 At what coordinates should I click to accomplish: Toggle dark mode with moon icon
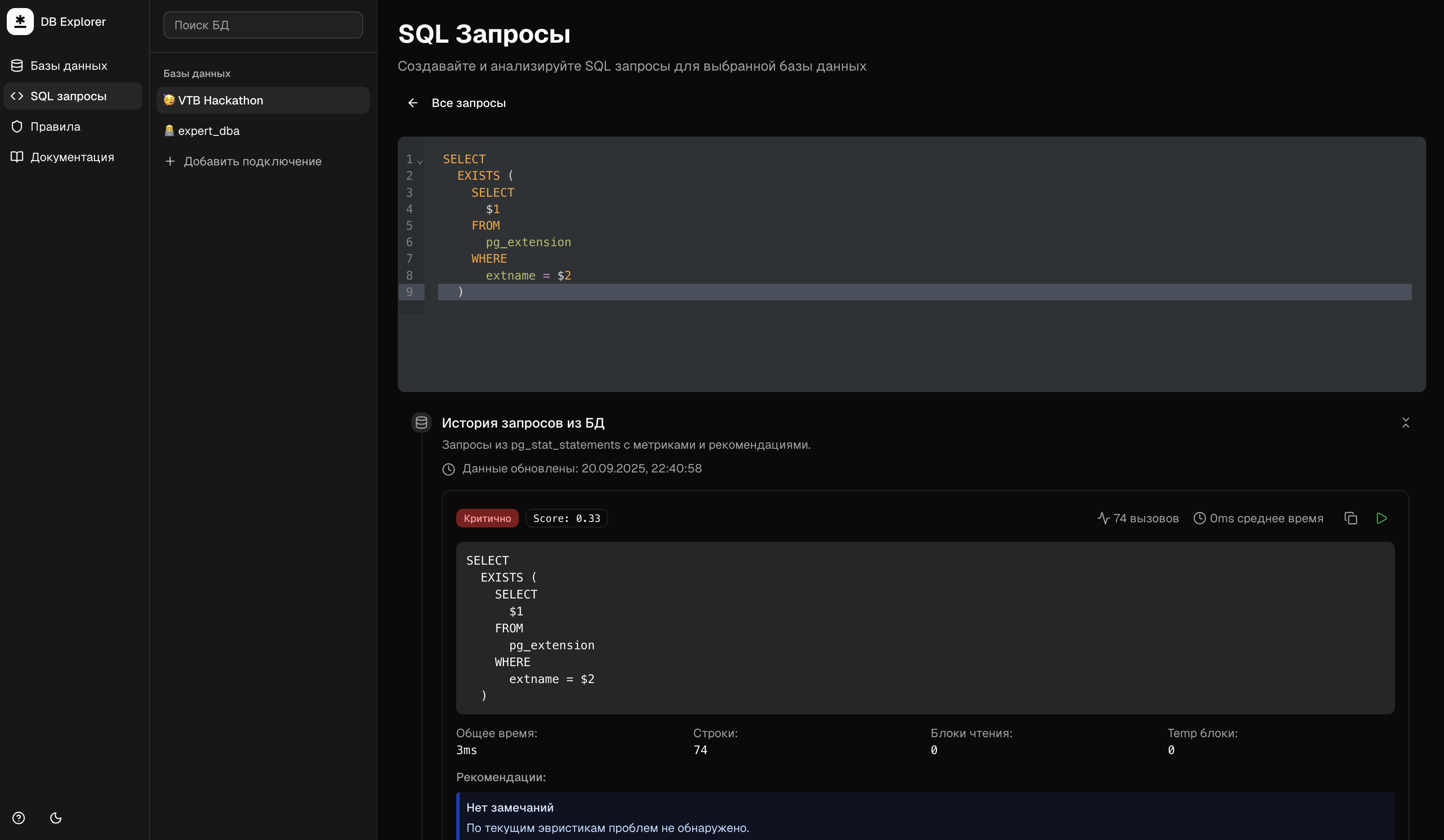pos(55,818)
